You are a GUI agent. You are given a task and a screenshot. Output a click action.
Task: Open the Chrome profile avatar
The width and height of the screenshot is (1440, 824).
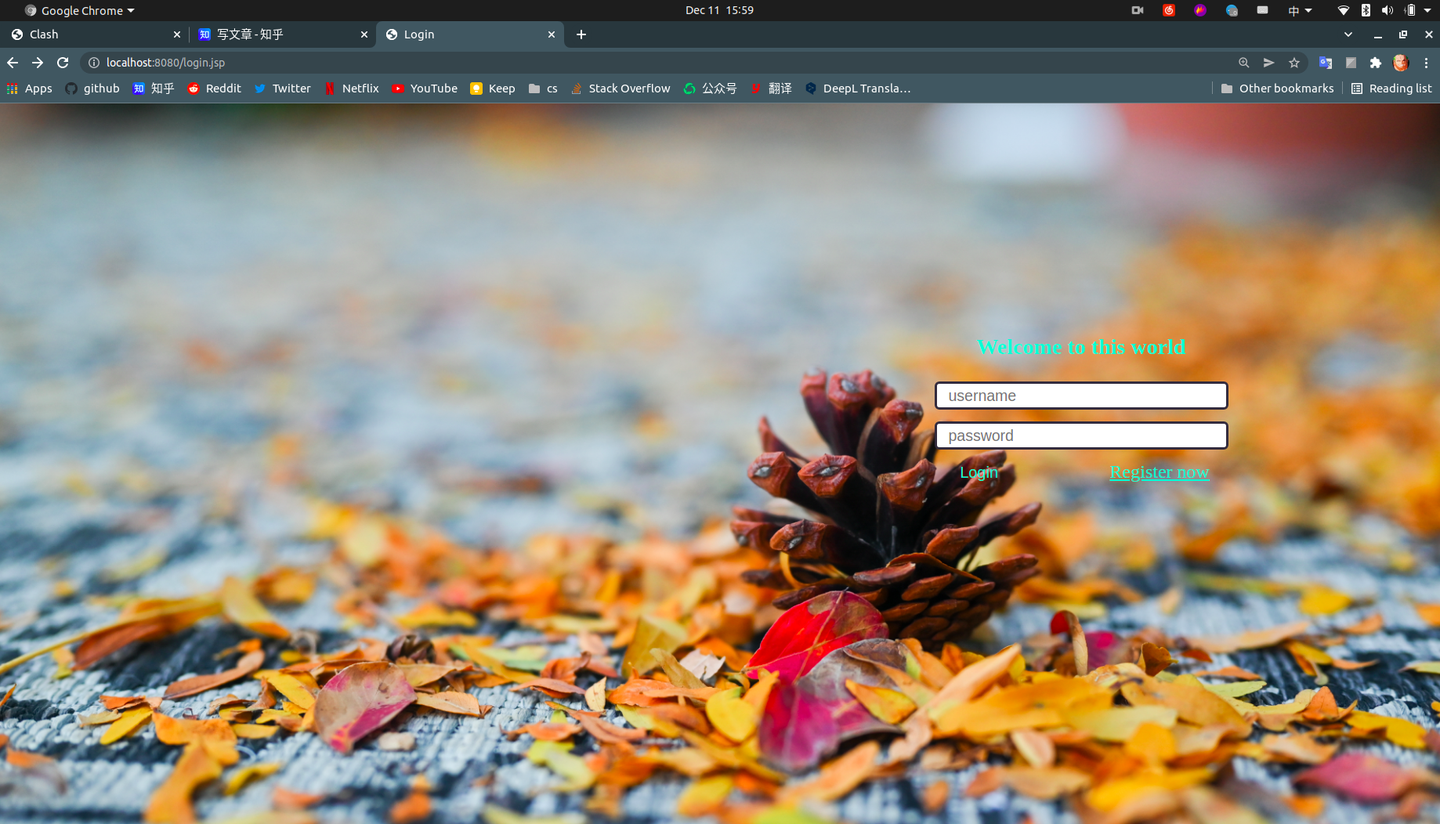coord(1401,62)
